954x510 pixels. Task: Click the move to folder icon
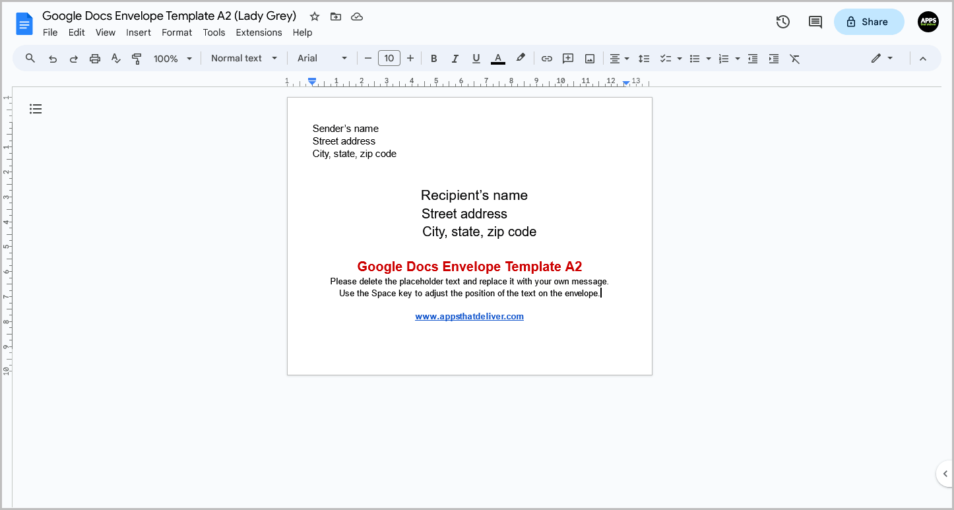pos(335,16)
